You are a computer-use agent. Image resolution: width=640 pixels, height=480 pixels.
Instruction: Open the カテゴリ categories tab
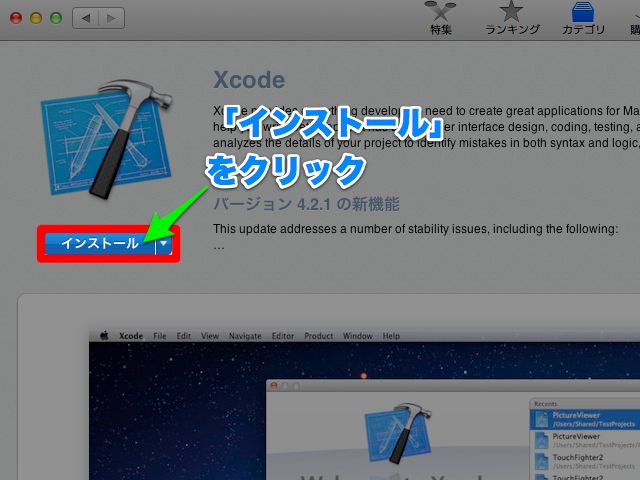click(x=583, y=18)
